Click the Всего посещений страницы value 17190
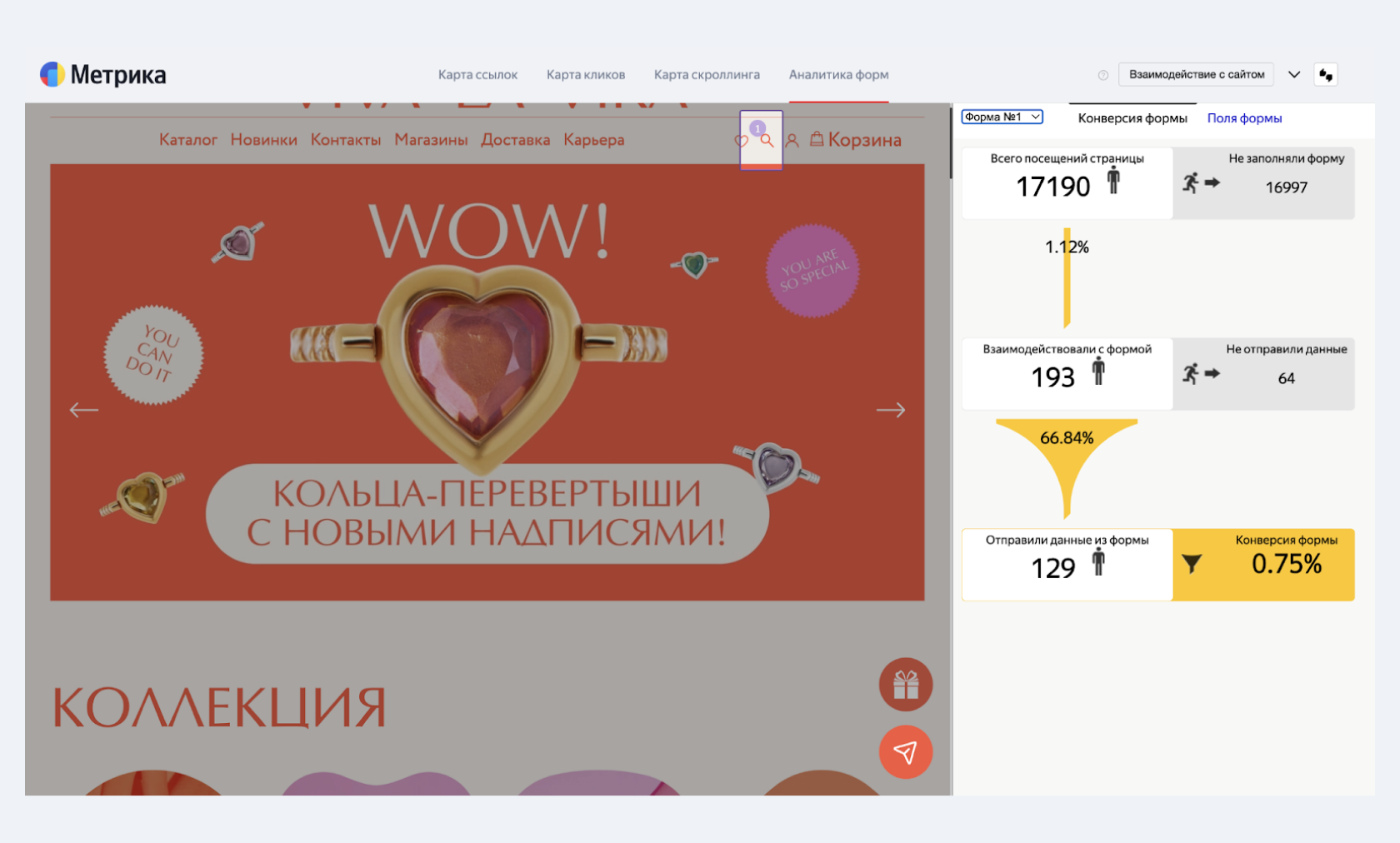 pyautogui.click(x=1052, y=187)
